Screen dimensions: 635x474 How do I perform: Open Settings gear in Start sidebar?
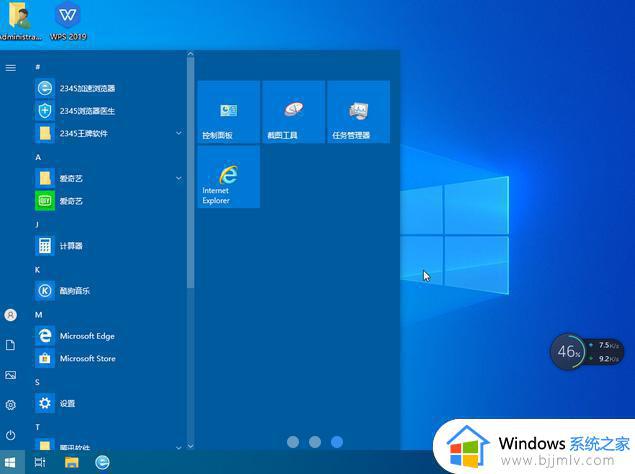(11, 405)
